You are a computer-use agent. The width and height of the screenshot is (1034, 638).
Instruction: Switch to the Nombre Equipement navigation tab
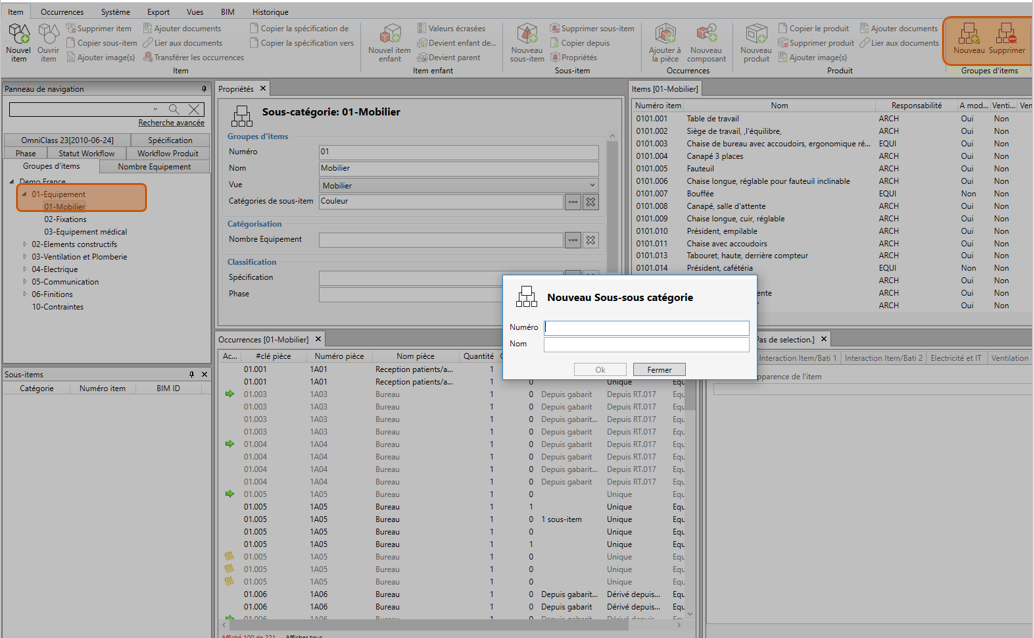click(x=154, y=167)
